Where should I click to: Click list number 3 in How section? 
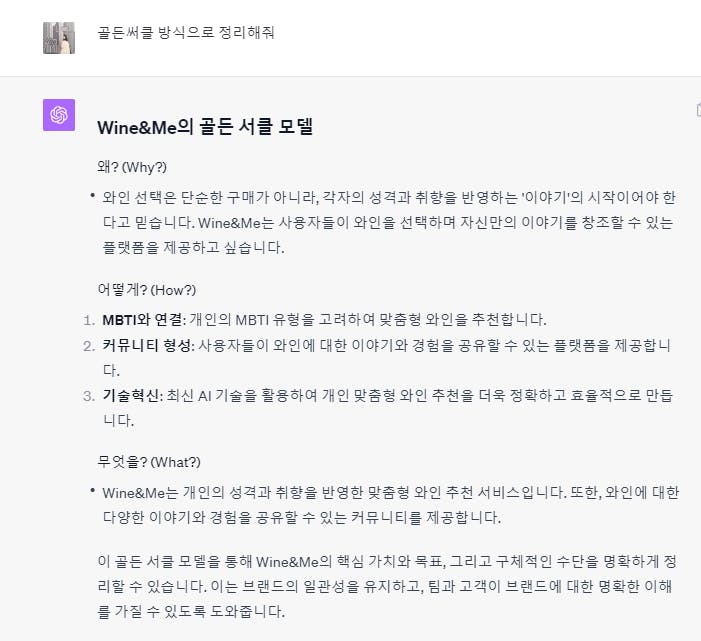[x=89, y=396]
